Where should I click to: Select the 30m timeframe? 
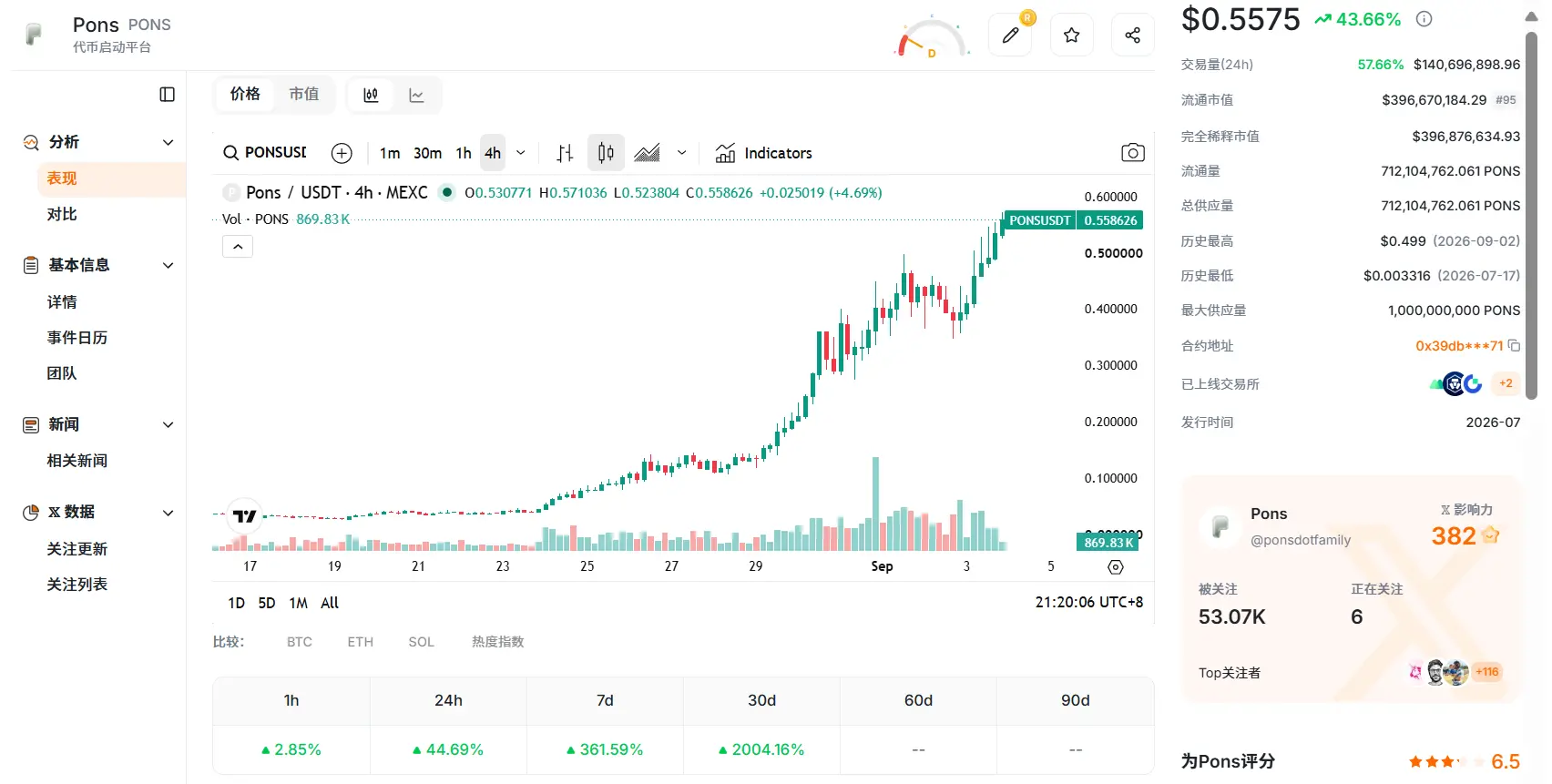pos(427,153)
